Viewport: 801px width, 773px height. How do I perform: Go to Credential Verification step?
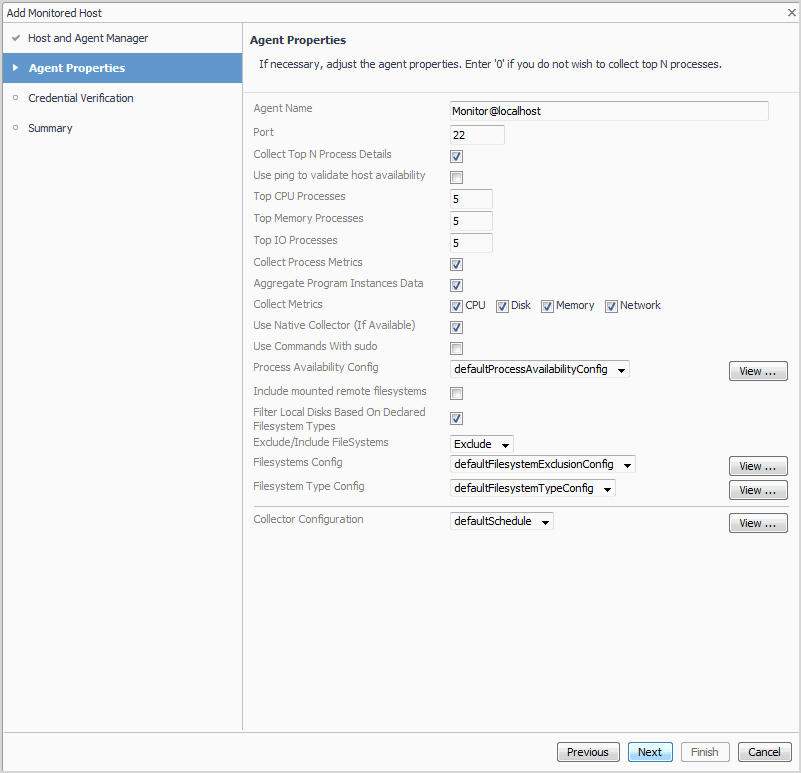(80, 98)
